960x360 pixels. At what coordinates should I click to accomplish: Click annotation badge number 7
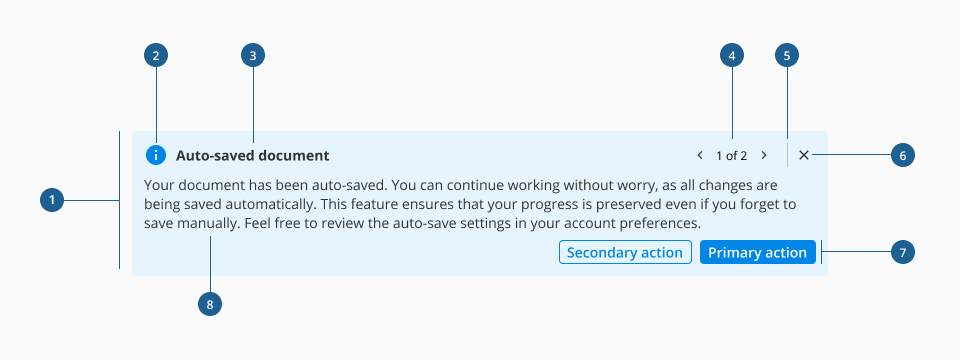coord(902,252)
